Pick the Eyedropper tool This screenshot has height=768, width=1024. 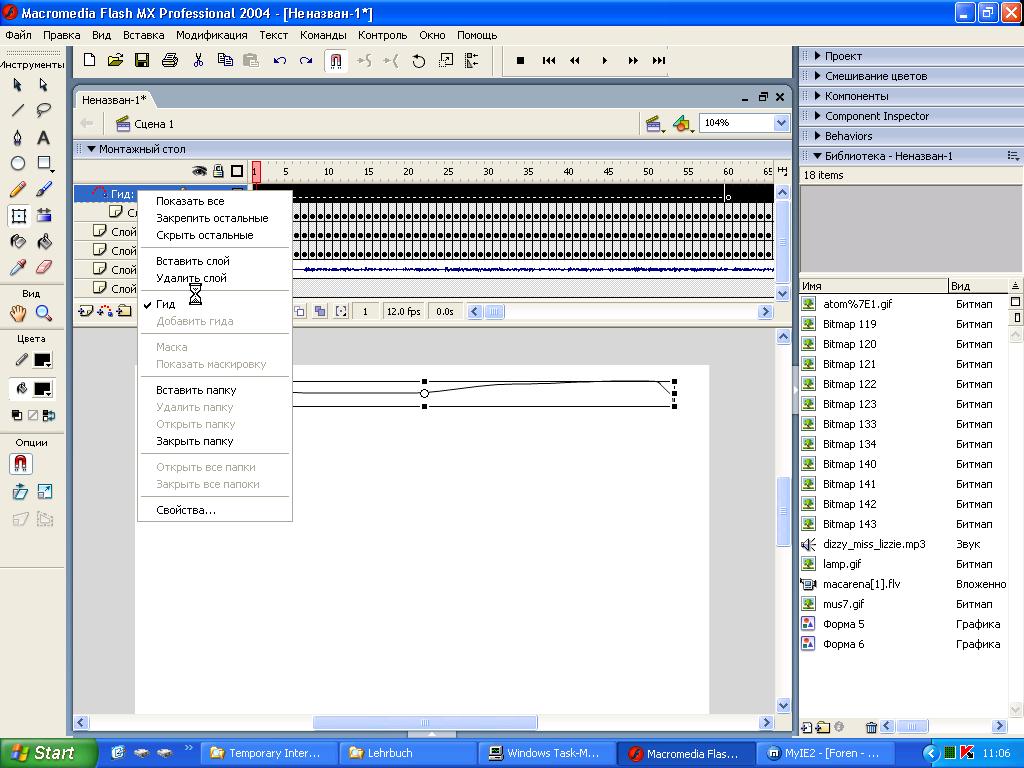click(x=18, y=267)
